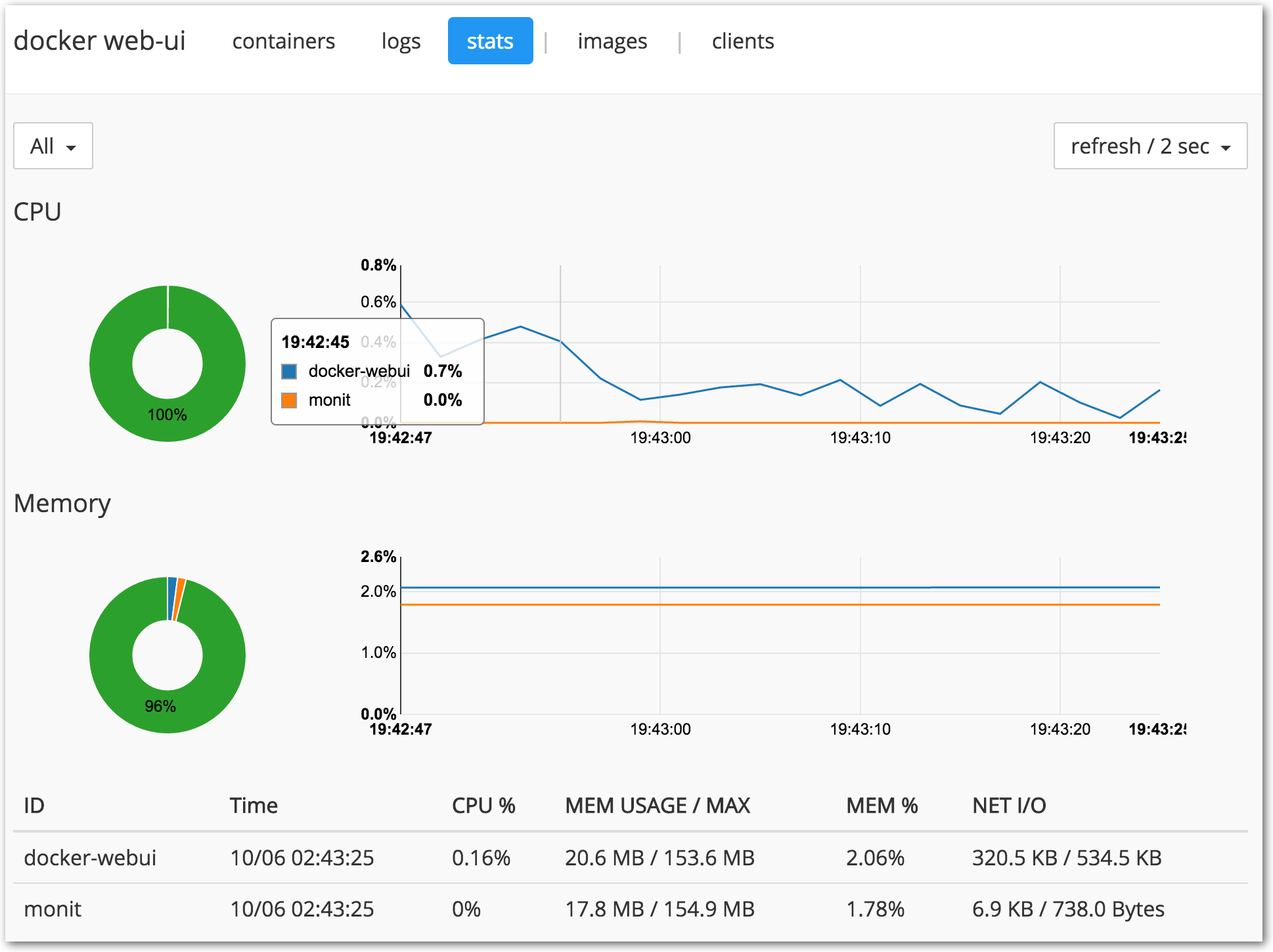The width and height of the screenshot is (1273, 952).
Task: Open the clients page
Action: (x=743, y=41)
